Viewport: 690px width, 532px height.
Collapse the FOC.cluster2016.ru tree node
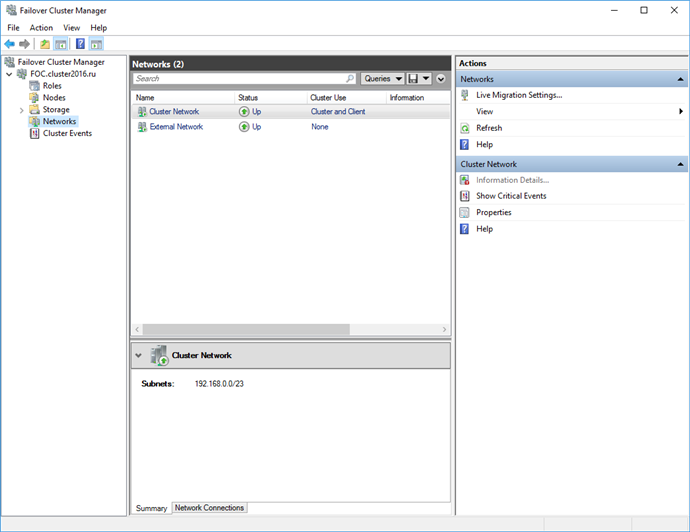pos(9,74)
